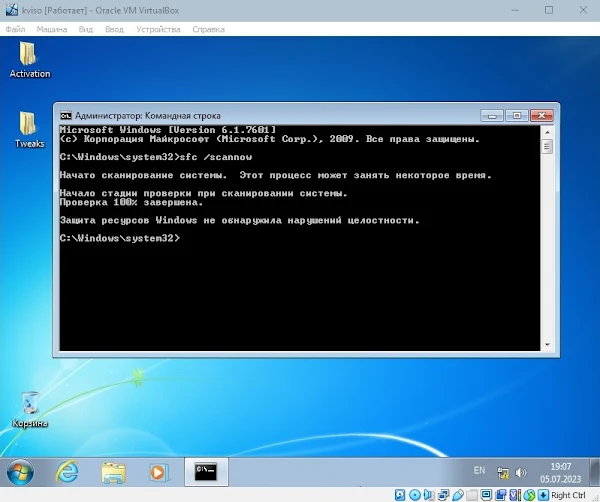Minimize the Command Prompt window

(492, 115)
